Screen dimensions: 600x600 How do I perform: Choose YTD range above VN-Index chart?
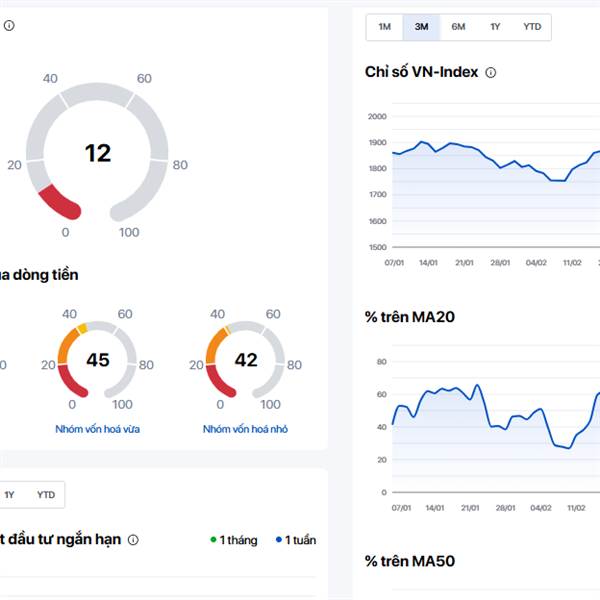pyautogui.click(x=532, y=27)
